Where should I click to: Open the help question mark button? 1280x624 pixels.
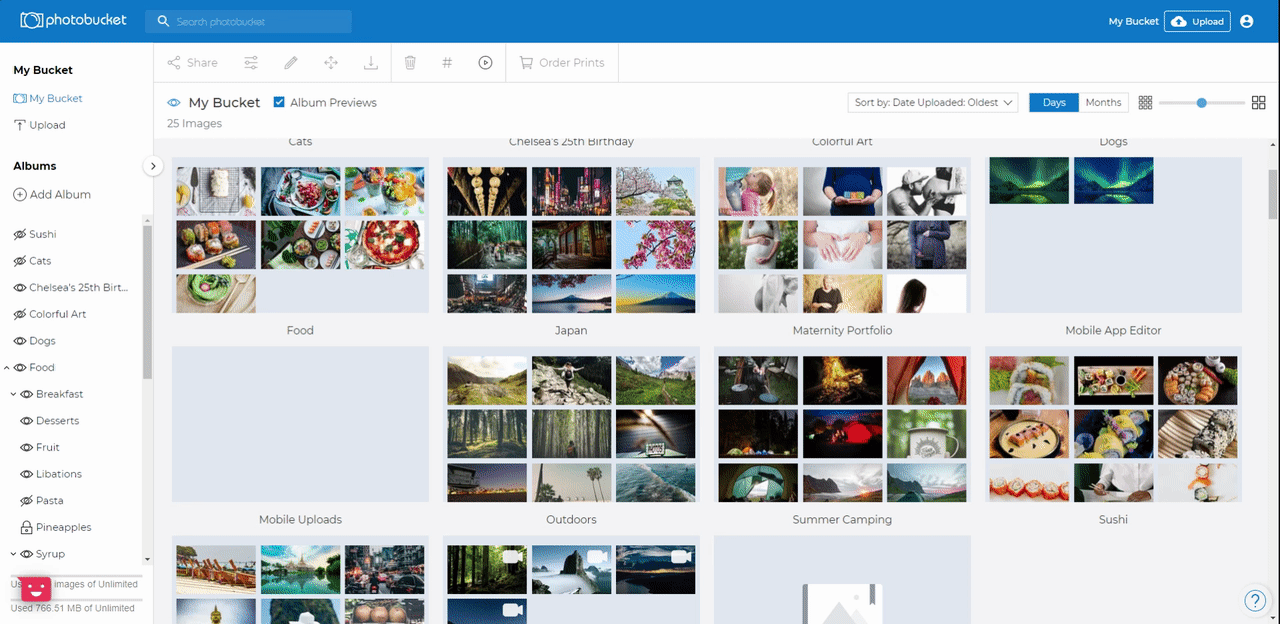(1255, 600)
